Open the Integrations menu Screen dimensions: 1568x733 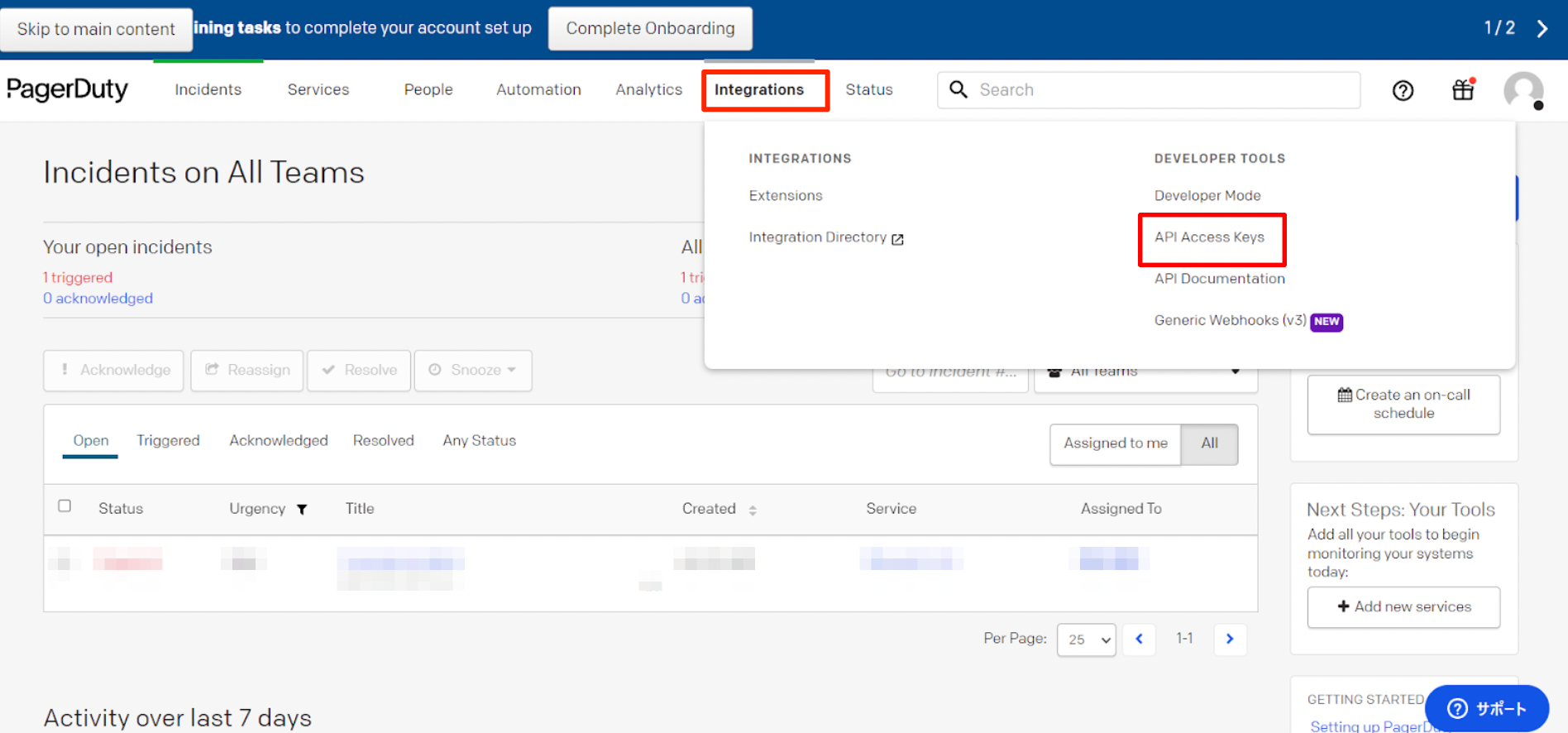tap(759, 89)
